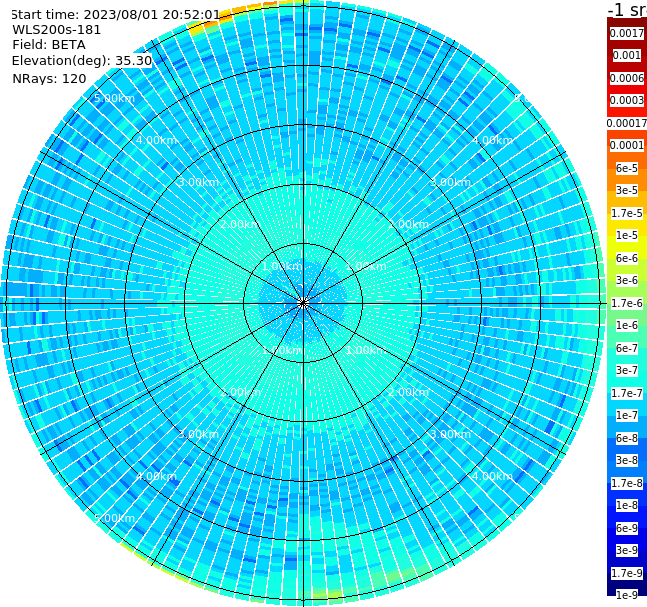Select the 1e-5 colorbar label
Image resolution: width=647 pixels, height=607 pixels.
coord(627,235)
